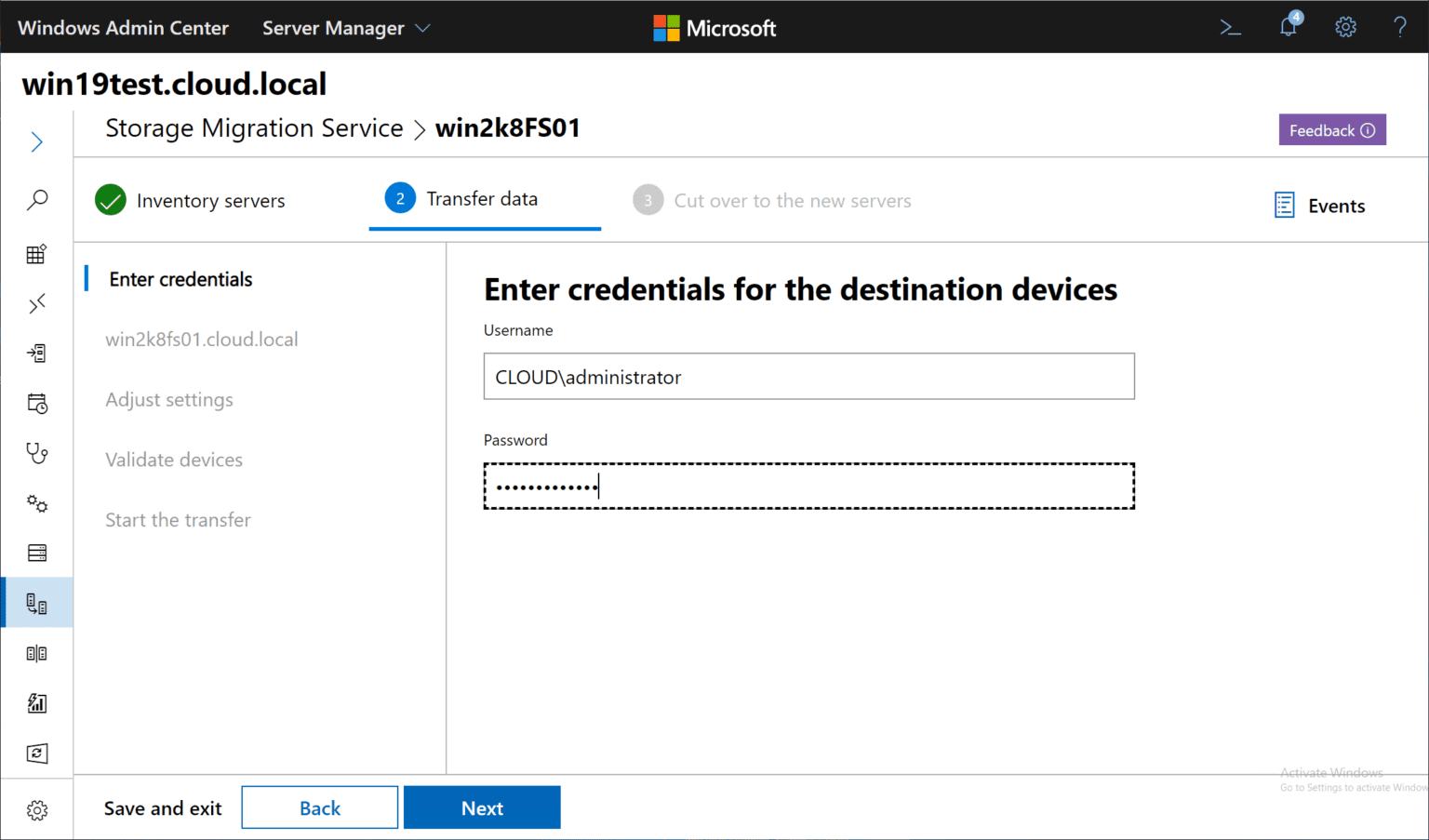
Task: Open the Storage Replica tool icon
Action: click(37, 652)
